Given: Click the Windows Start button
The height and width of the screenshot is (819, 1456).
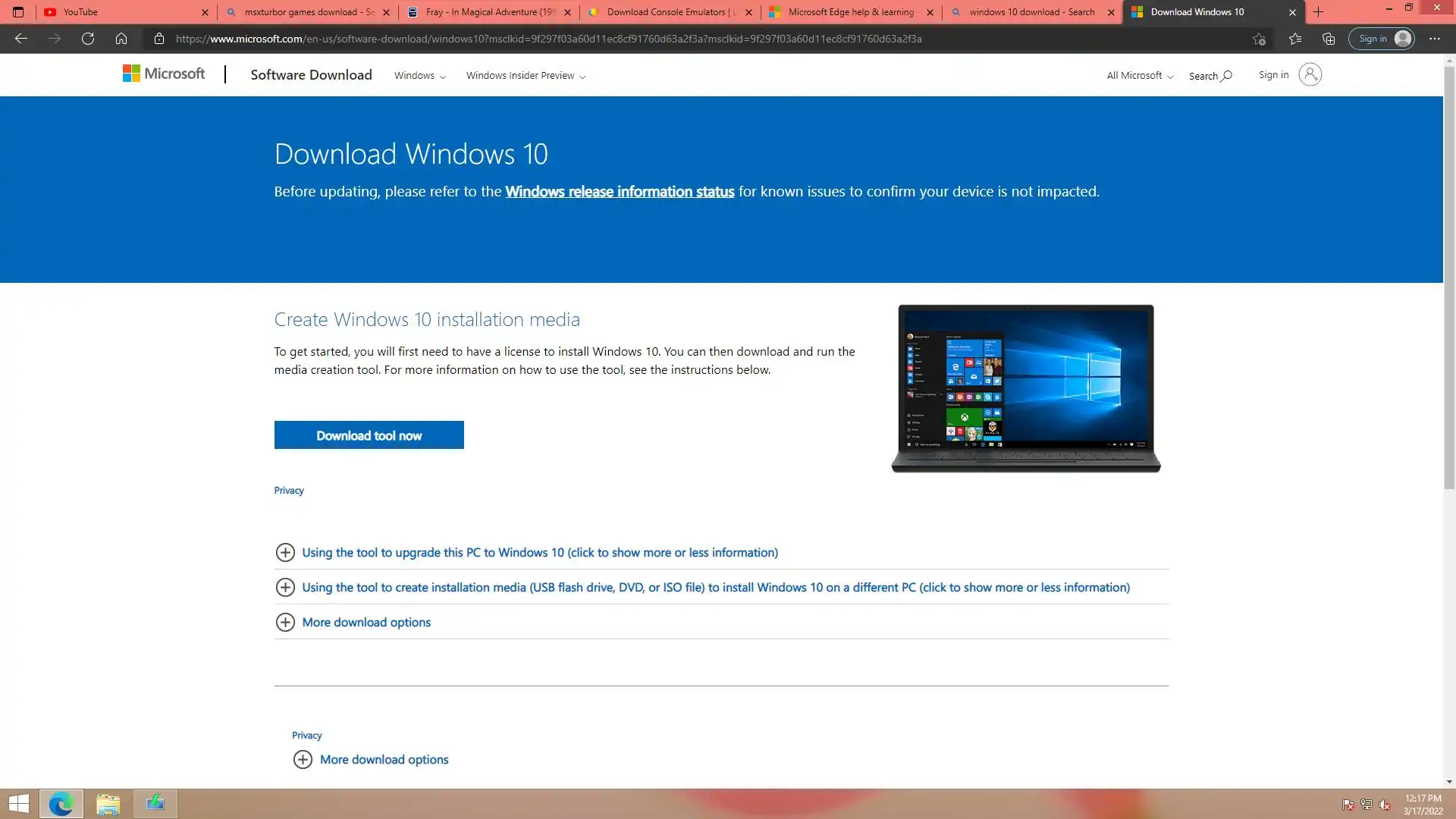Looking at the screenshot, I should point(18,804).
